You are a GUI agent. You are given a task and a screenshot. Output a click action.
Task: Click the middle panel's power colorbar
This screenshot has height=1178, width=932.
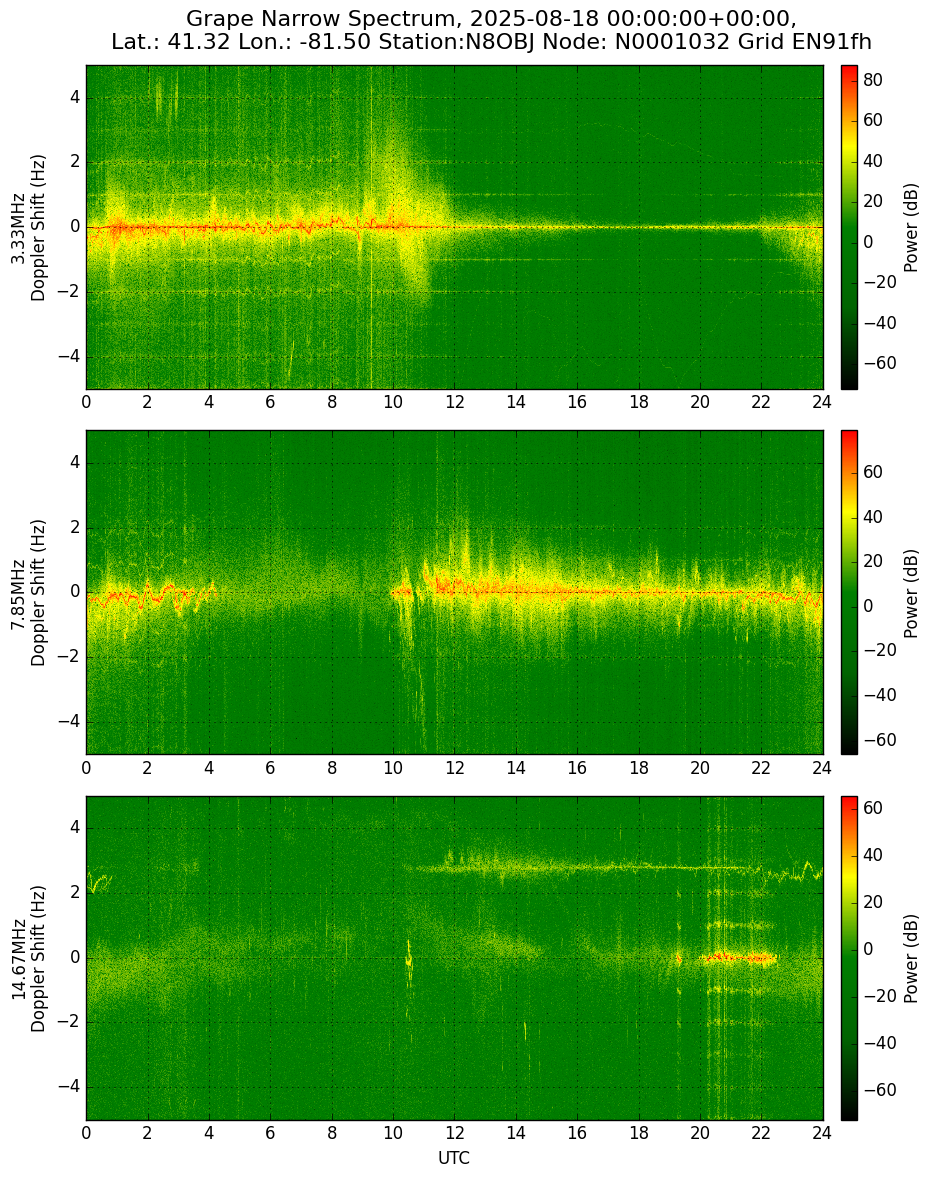coord(849,593)
